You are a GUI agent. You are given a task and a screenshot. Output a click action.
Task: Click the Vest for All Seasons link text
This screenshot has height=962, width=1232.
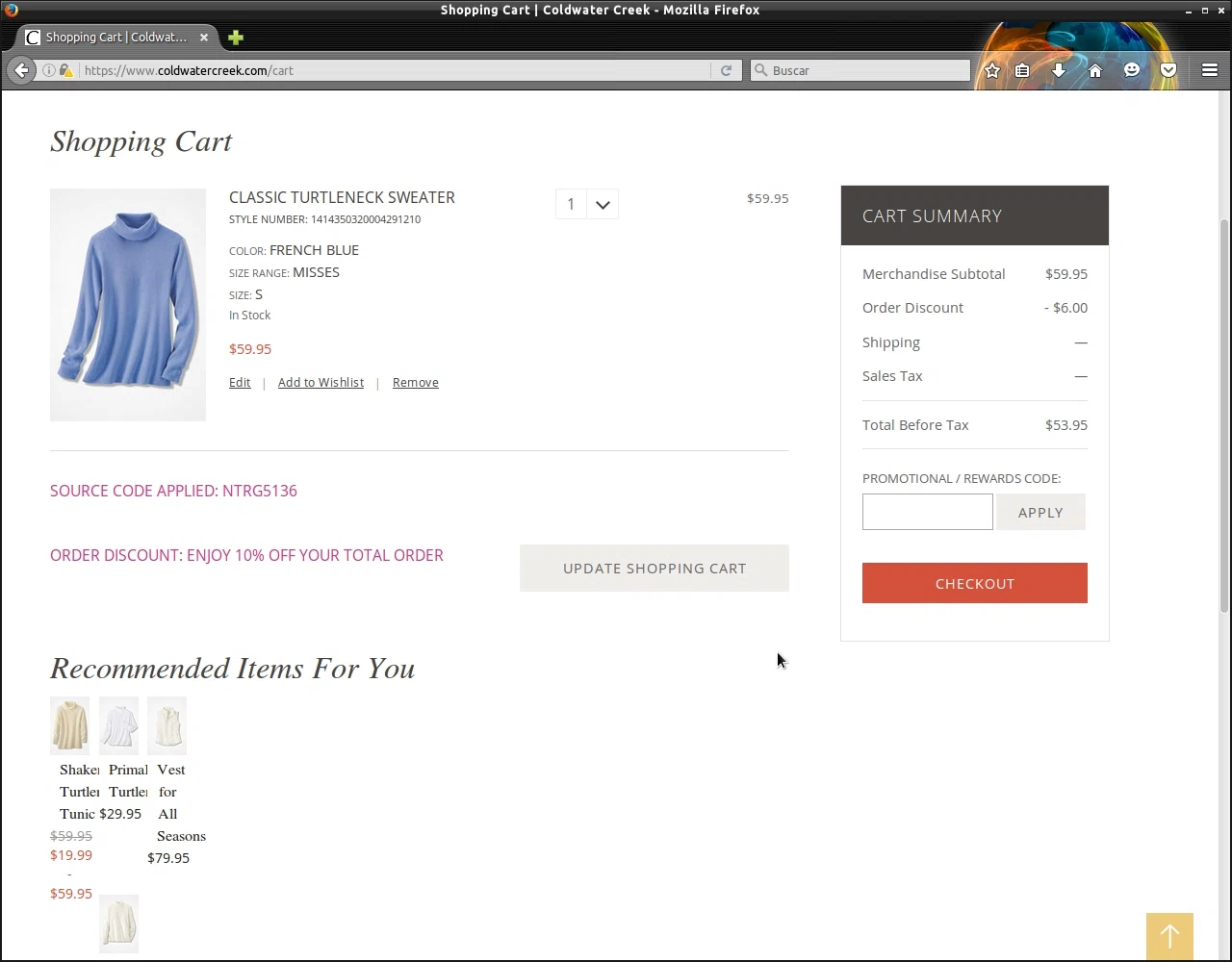(181, 802)
